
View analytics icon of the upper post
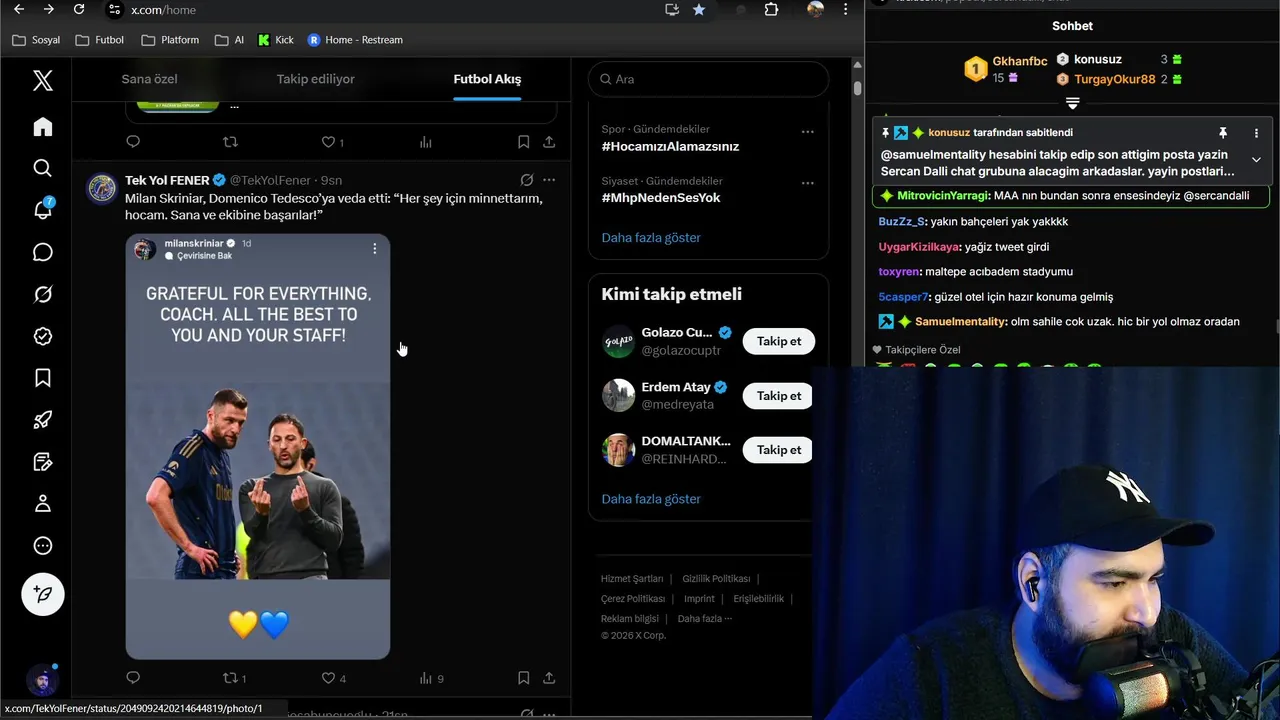coord(426,142)
